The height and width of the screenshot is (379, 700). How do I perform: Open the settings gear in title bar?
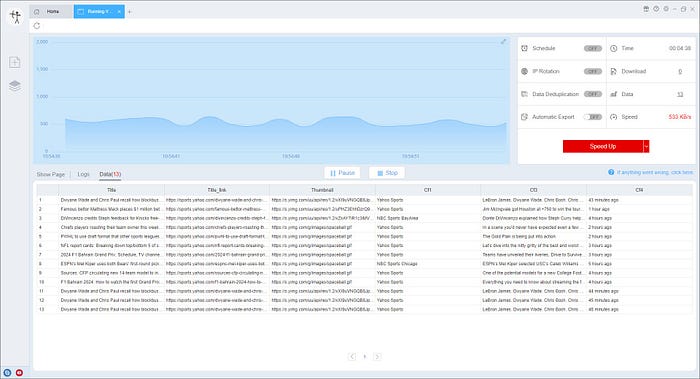666,9
